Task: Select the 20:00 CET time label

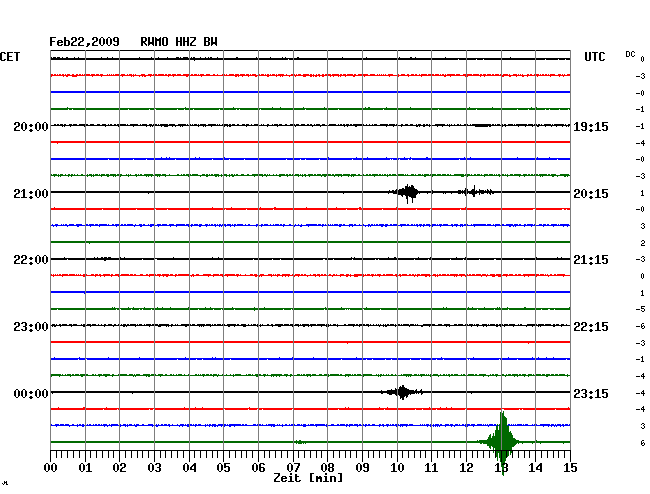Action: pyautogui.click(x=31, y=126)
